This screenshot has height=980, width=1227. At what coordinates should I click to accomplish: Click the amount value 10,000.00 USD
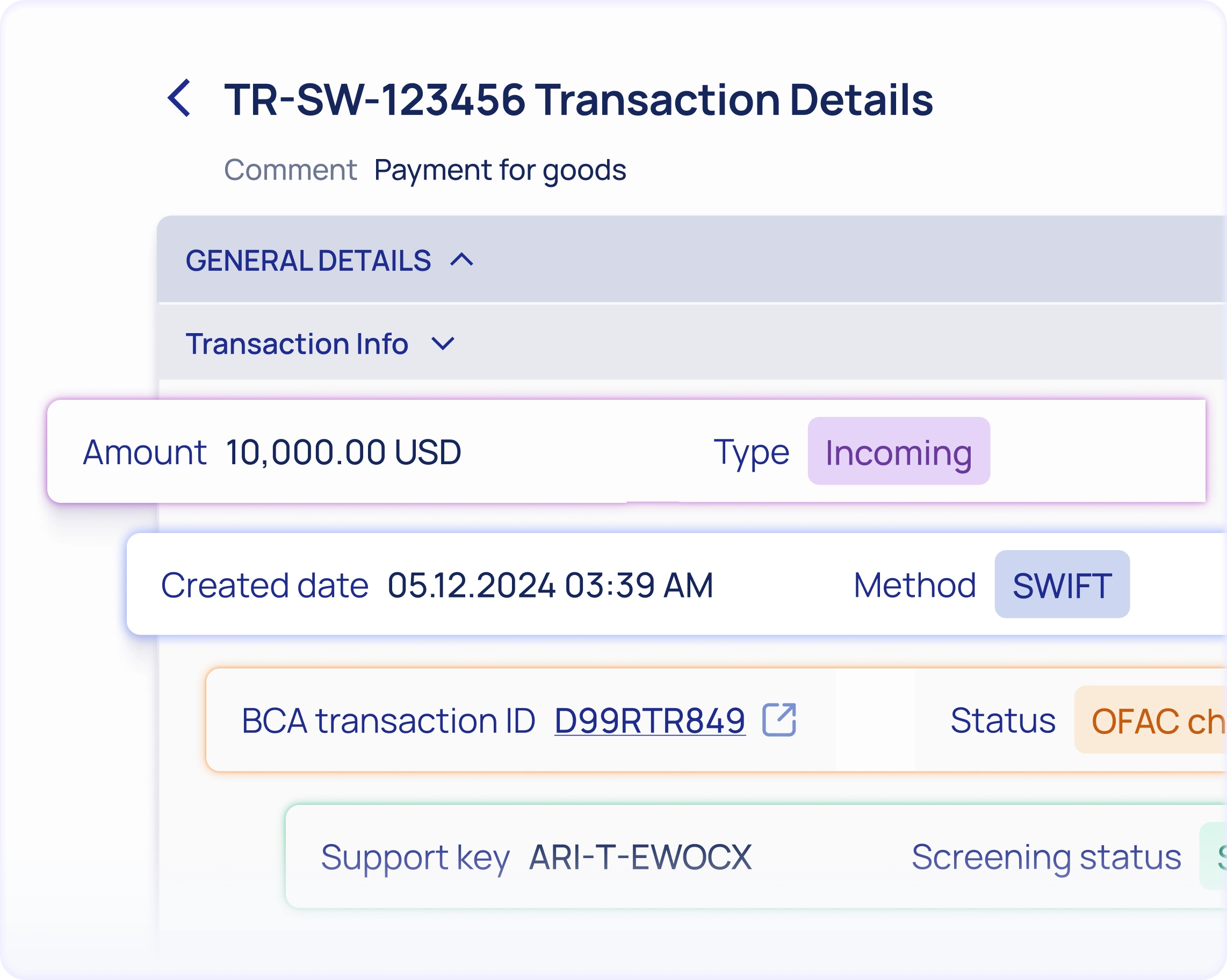coord(343,452)
